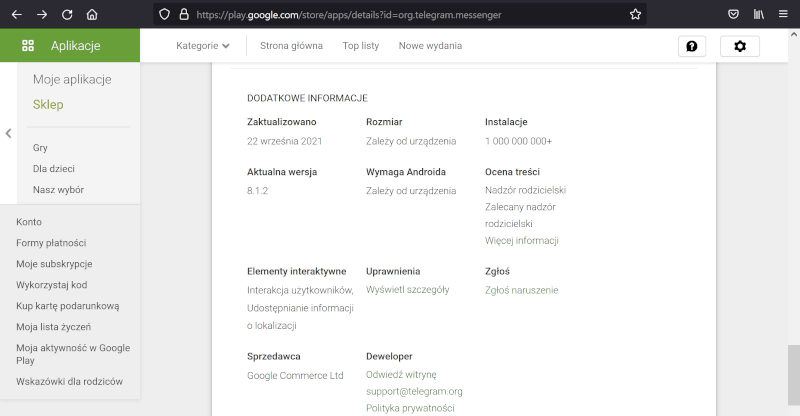Open settings with the gear icon
Screen dimensions: 800x416
click(x=740, y=46)
